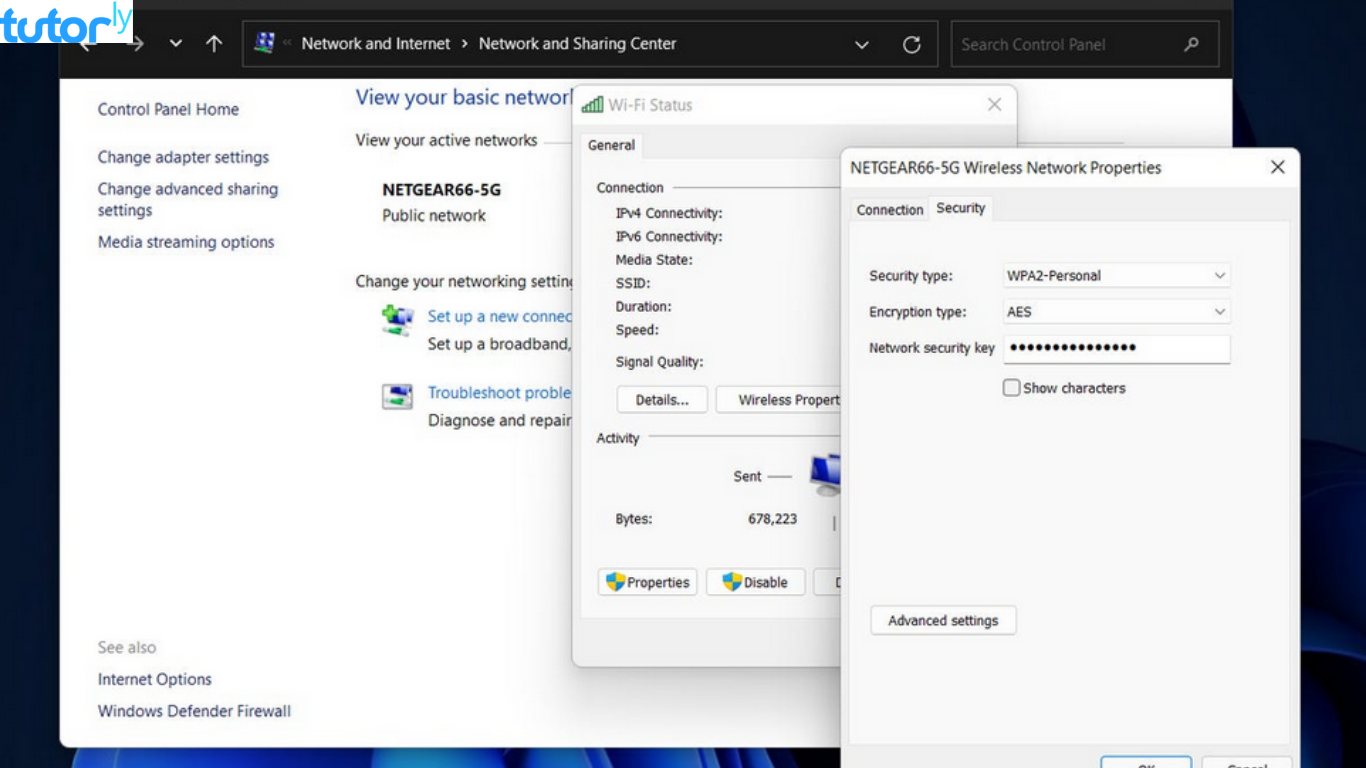This screenshot has width=1366, height=768.
Task: Open the address bar history dropdown
Action: [862, 43]
